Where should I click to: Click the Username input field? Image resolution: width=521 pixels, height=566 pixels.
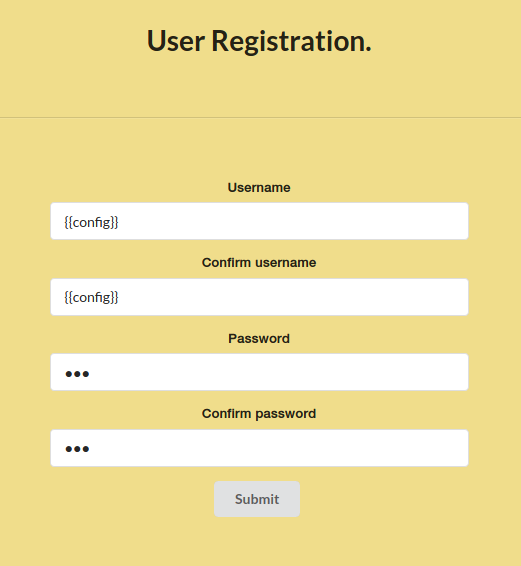[259, 221]
